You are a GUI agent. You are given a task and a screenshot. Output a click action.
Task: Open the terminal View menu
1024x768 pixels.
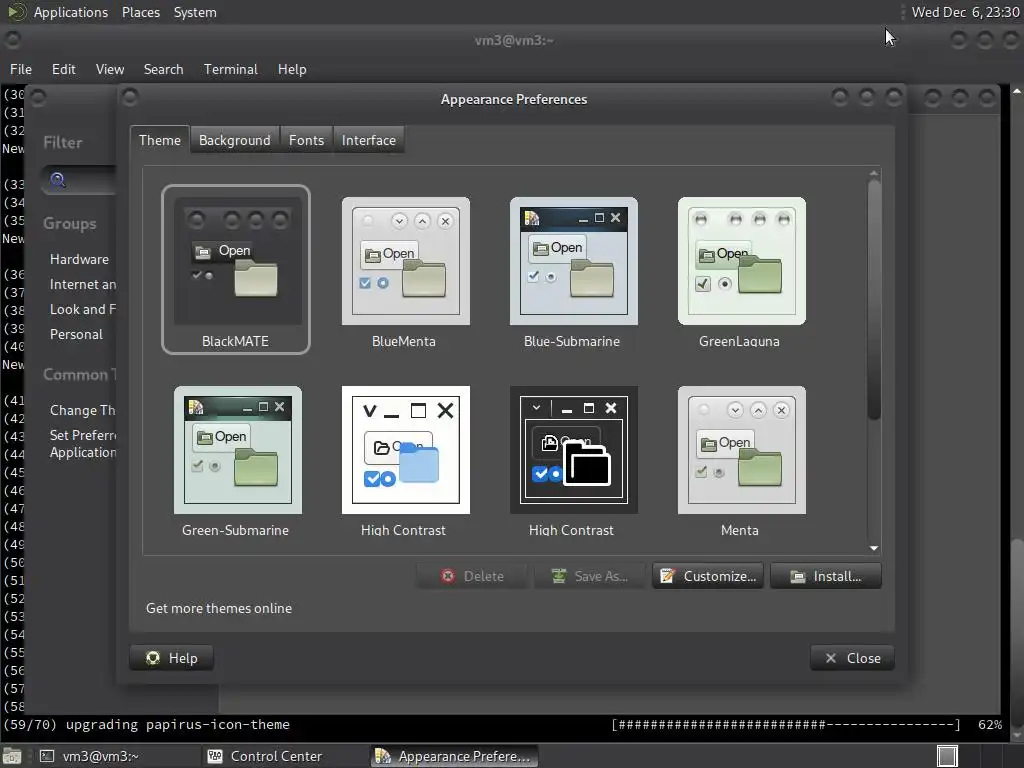tap(110, 69)
